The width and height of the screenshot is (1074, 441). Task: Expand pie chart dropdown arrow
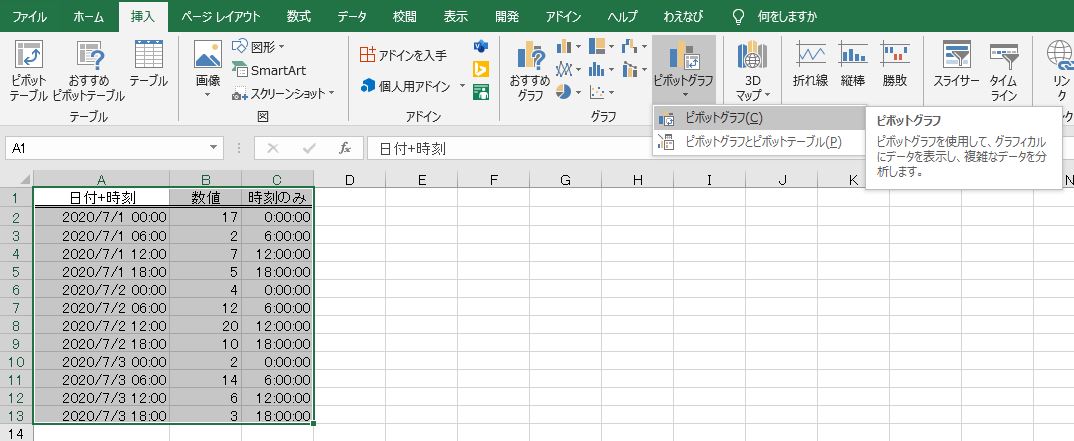tap(579, 92)
